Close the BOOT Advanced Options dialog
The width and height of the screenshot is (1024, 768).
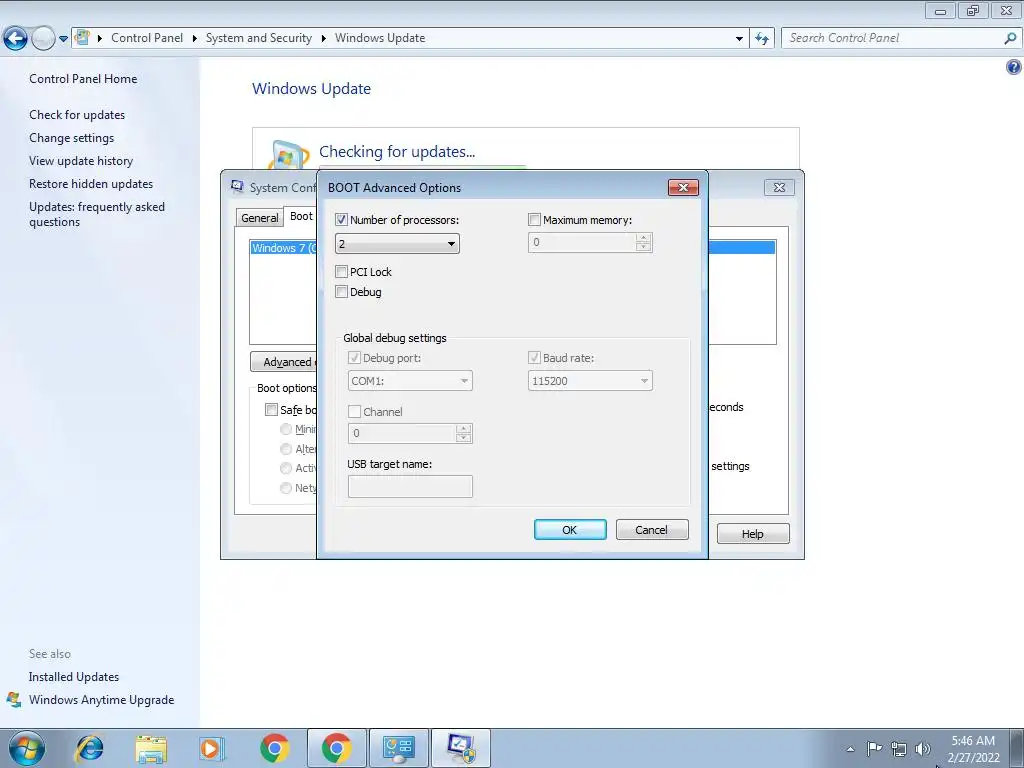coord(683,187)
